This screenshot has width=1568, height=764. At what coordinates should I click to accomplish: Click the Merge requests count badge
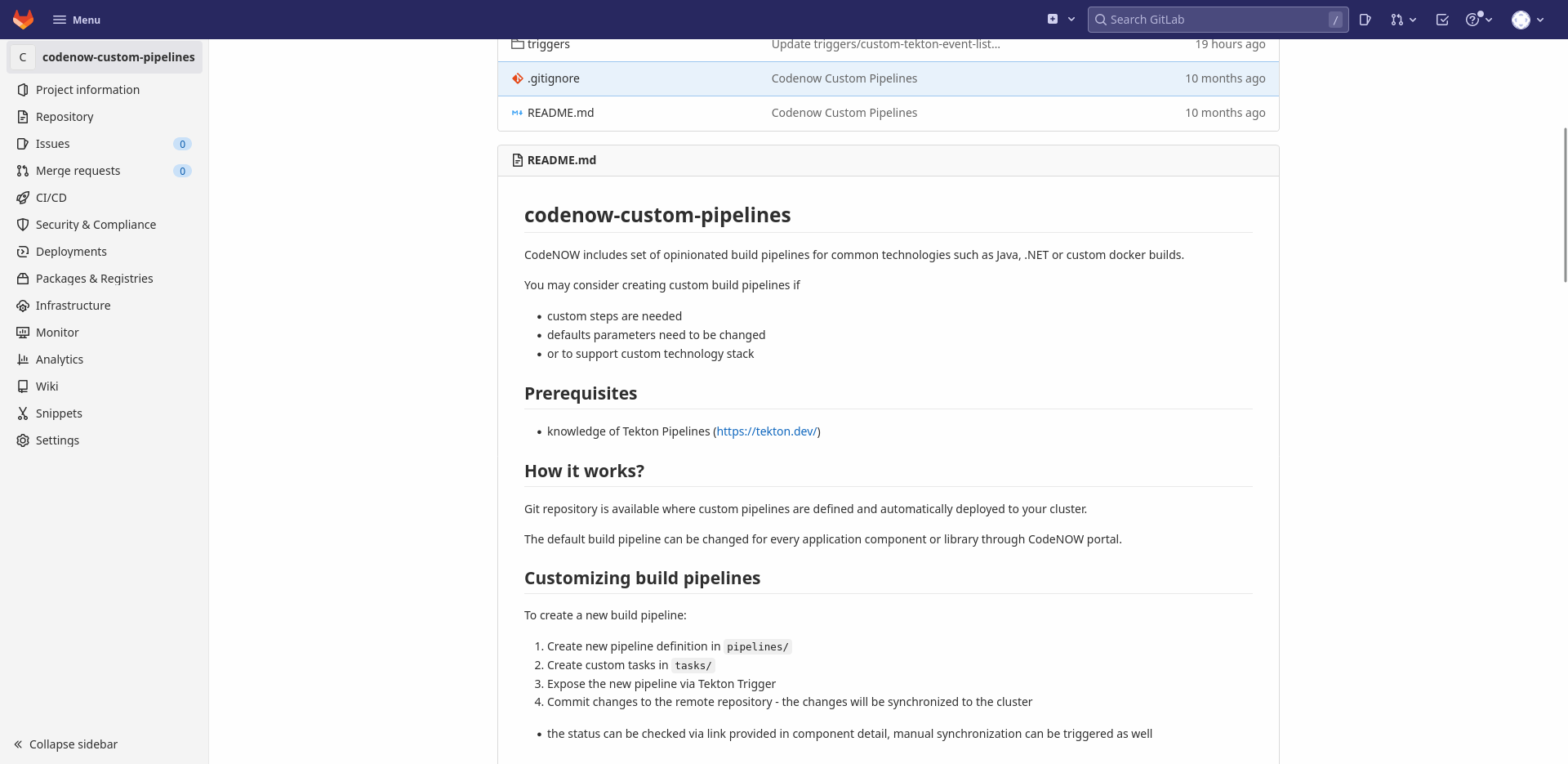point(182,171)
